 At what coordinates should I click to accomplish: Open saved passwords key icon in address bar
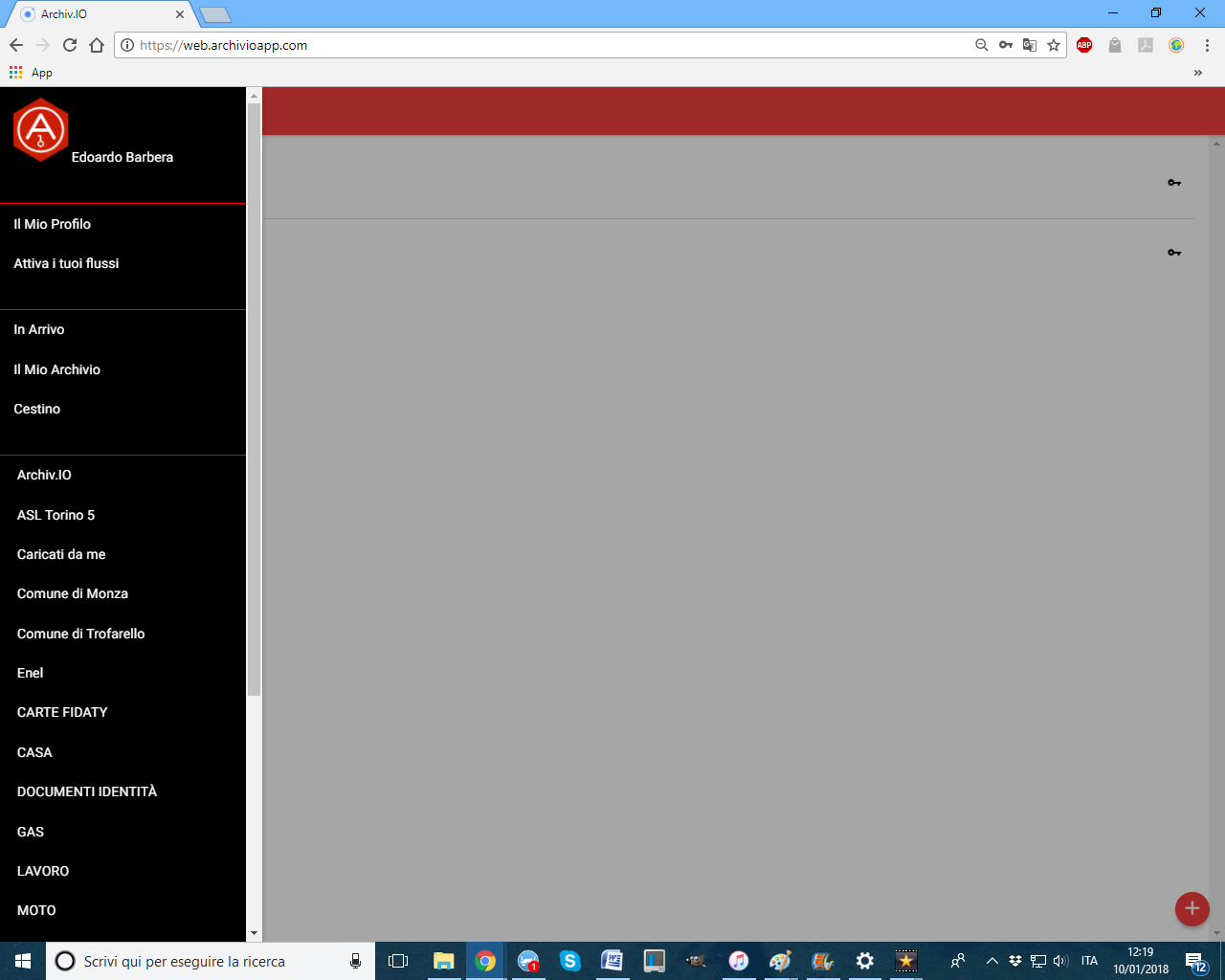[1006, 45]
